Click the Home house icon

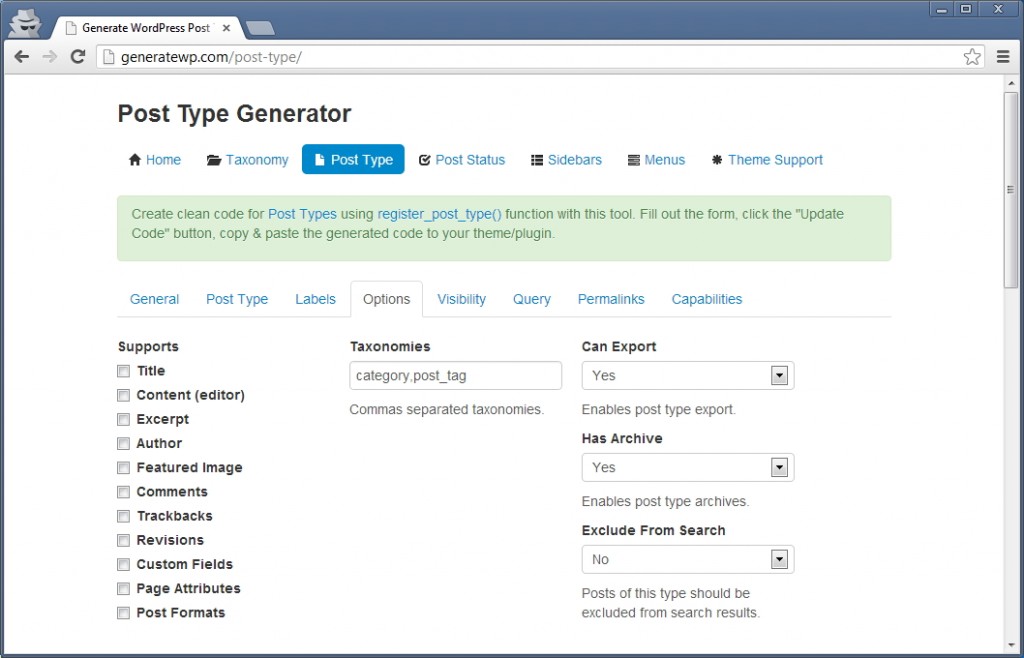tap(135, 160)
